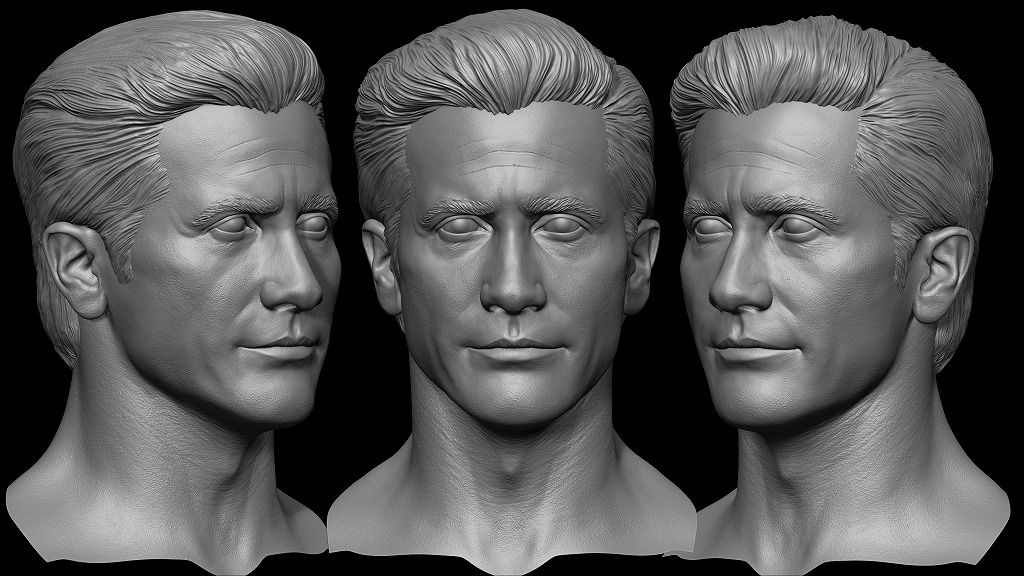Click the forehead of the center sculpt
1024x576 pixels.
tap(511, 160)
